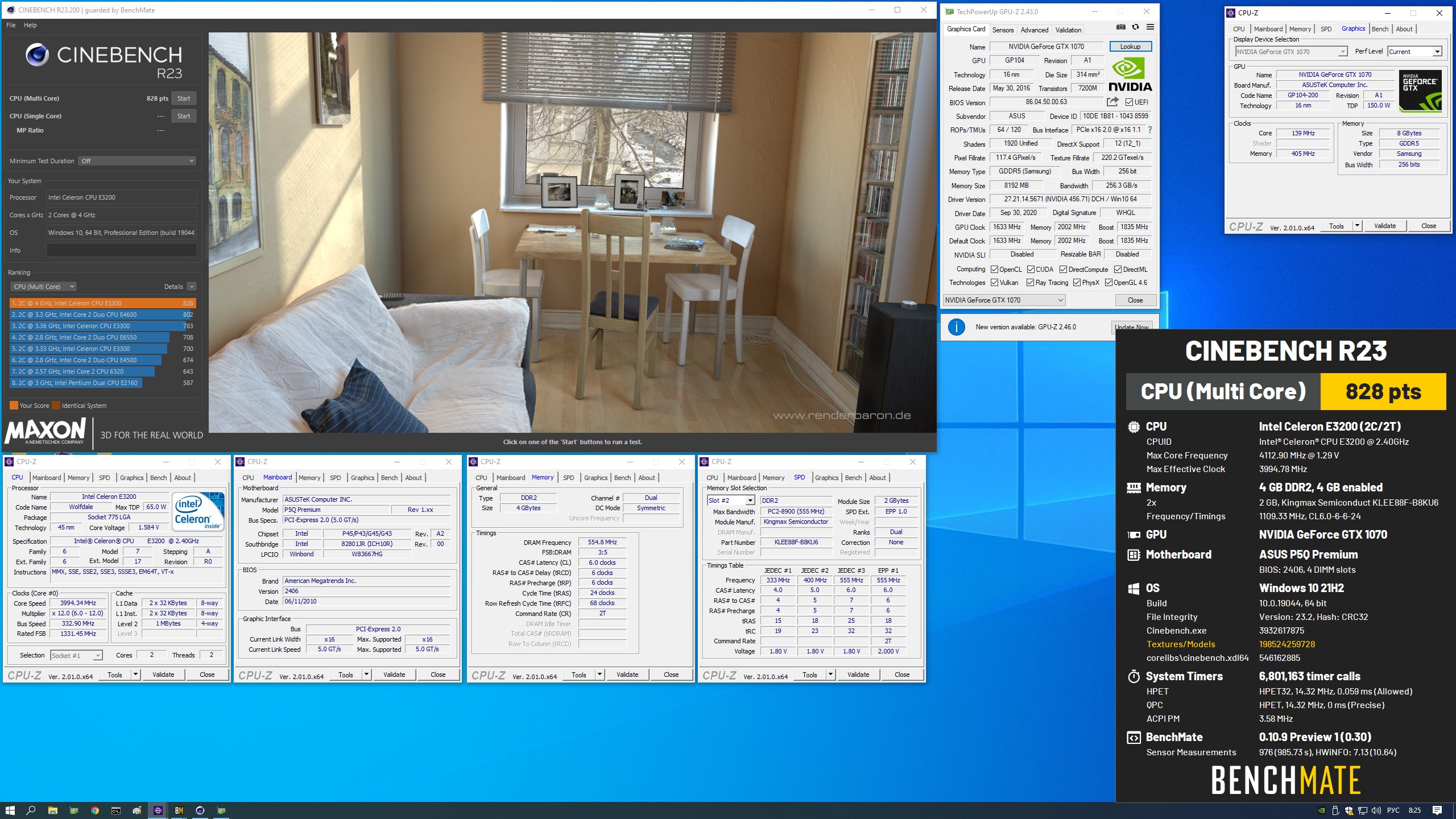Expand the ranking Details chevron

click(x=192, y=287)
